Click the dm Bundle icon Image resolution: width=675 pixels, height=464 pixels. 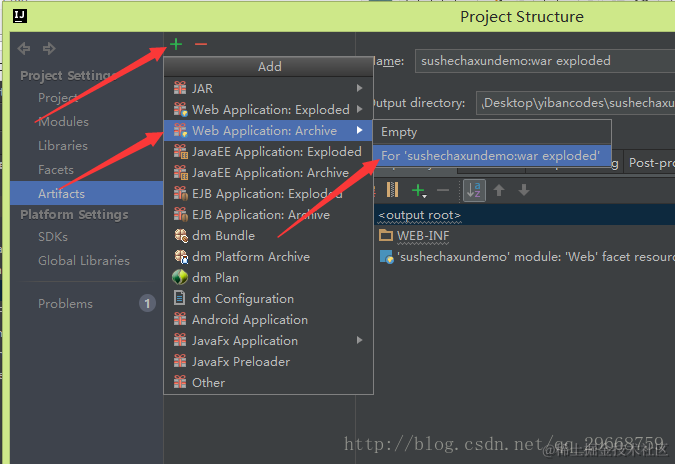click(x=181, y=235)
